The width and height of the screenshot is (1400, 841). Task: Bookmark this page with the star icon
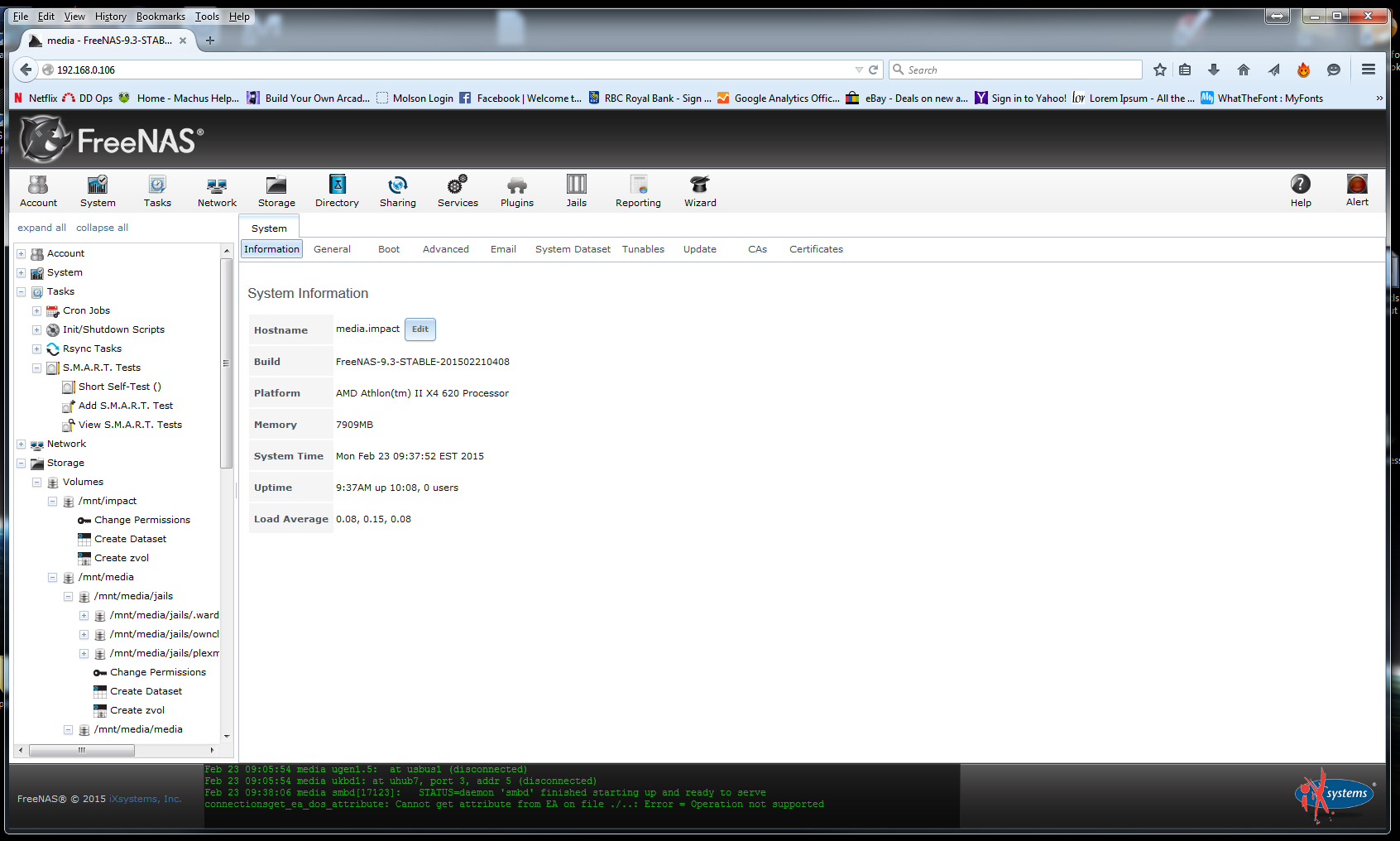coord(1160,70)
